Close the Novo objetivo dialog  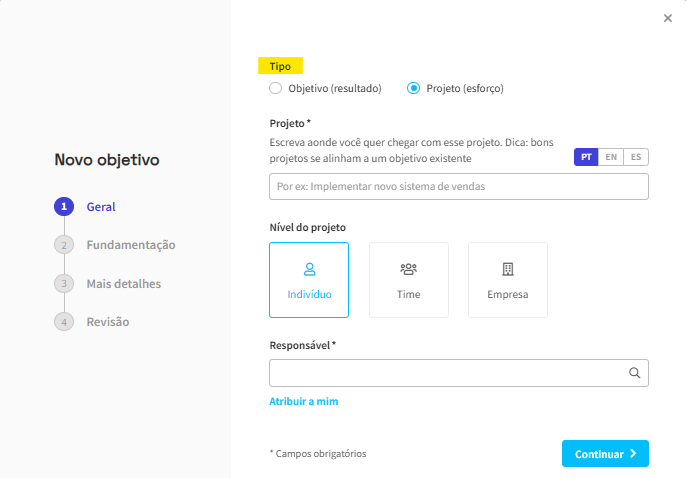(x=667, y=18)
